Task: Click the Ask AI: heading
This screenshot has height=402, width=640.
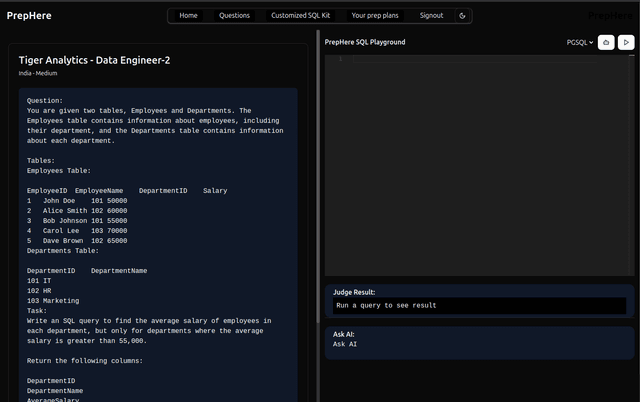Action: point(344,334)
